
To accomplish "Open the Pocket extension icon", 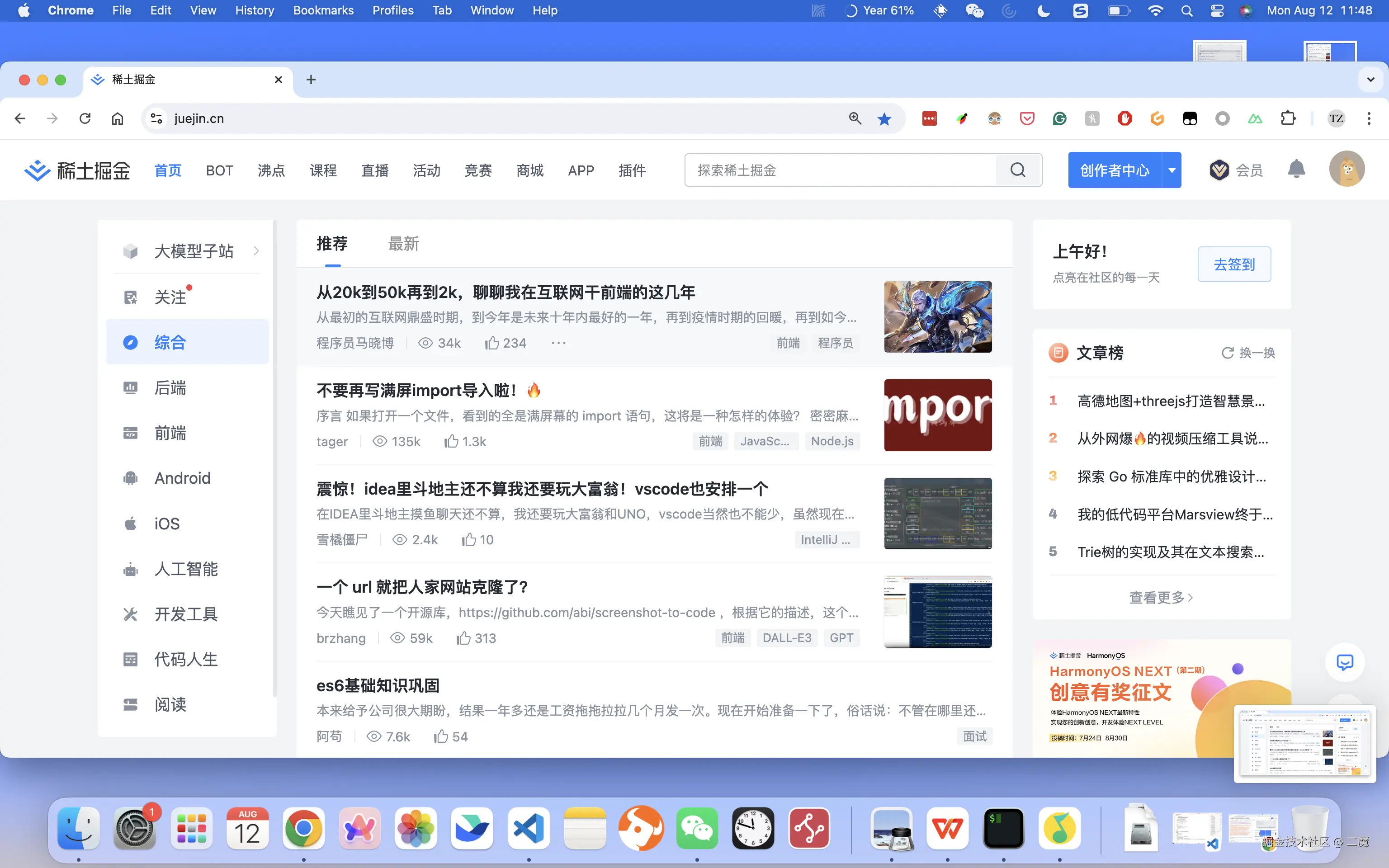I will coord(1027,118).
